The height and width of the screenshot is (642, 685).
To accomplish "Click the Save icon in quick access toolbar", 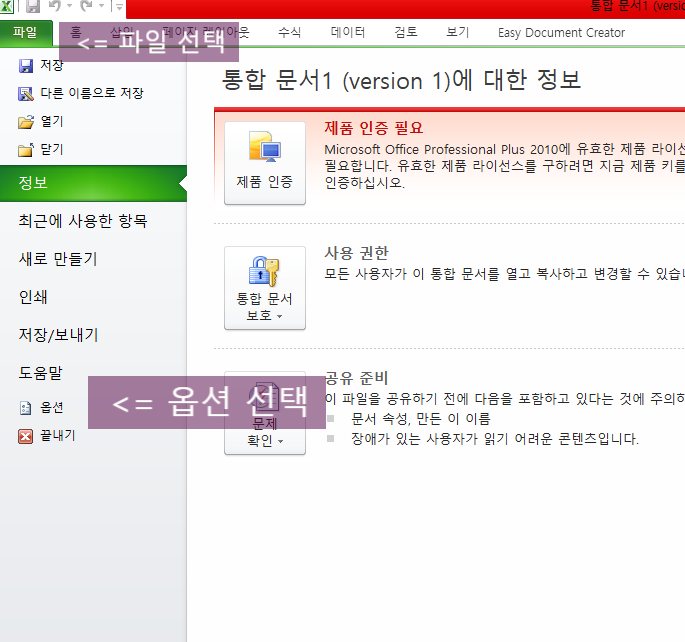I will pos(33,6).
